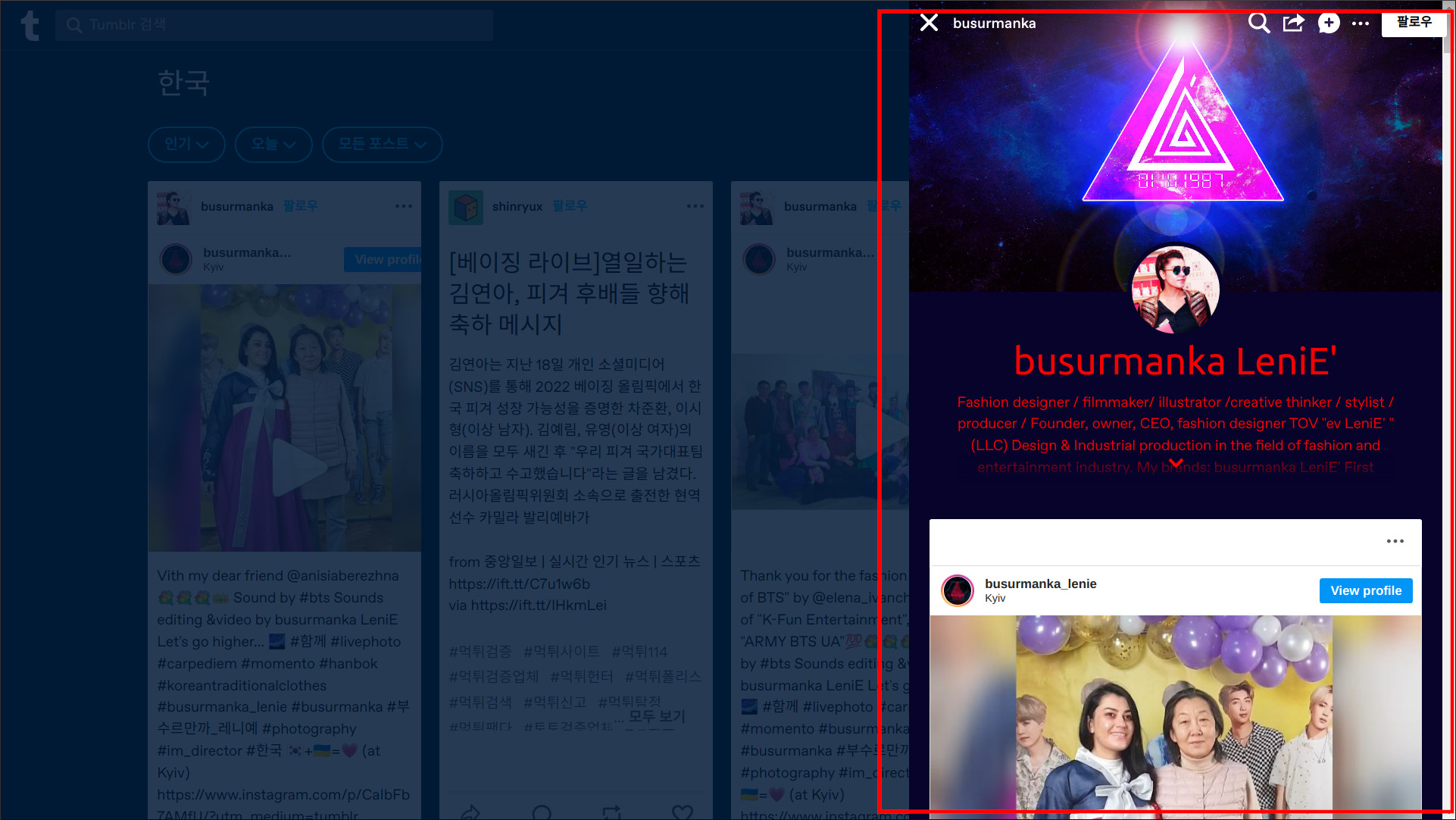Open the 베이징 라이브 post headline
This screenshot has width=1456, height=820.
click(569, 293)
